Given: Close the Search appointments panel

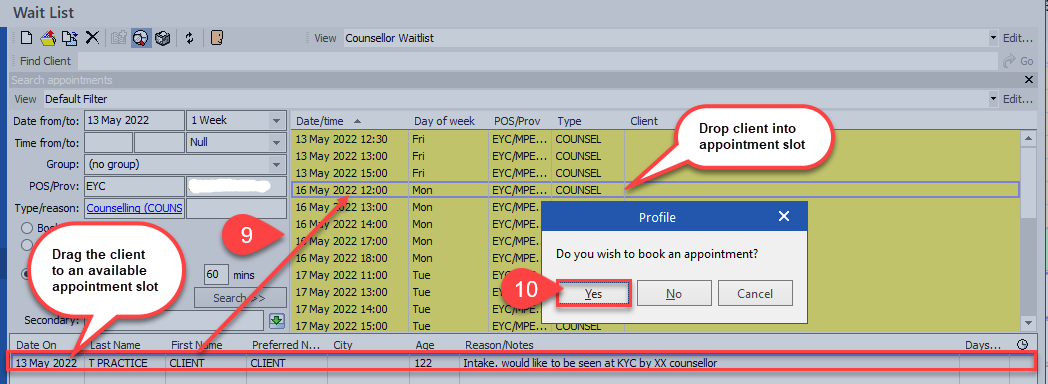Looking at the screenshot, I should pyautogui.click(x=1029, y=80).
